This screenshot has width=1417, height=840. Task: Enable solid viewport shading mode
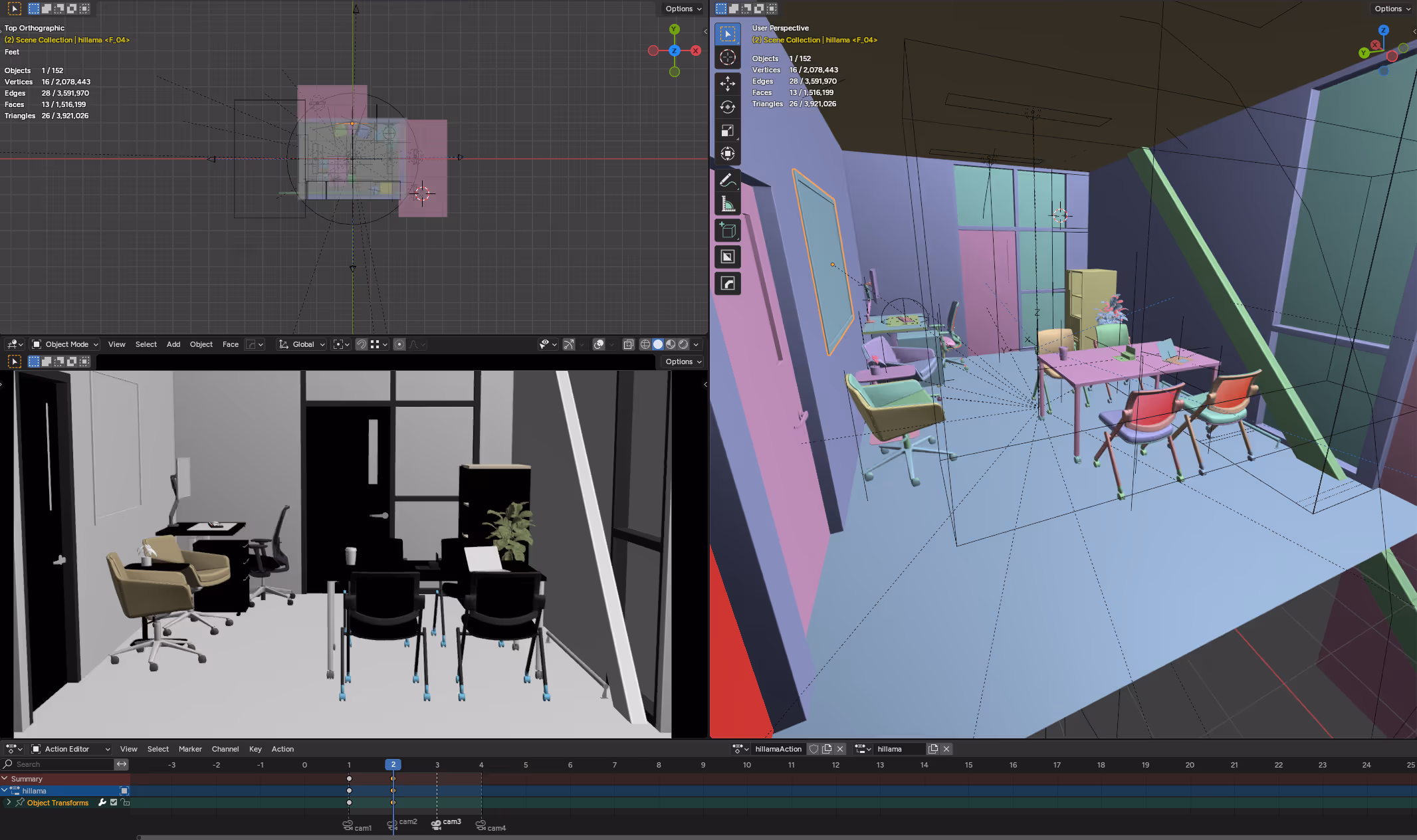[658, 344]
